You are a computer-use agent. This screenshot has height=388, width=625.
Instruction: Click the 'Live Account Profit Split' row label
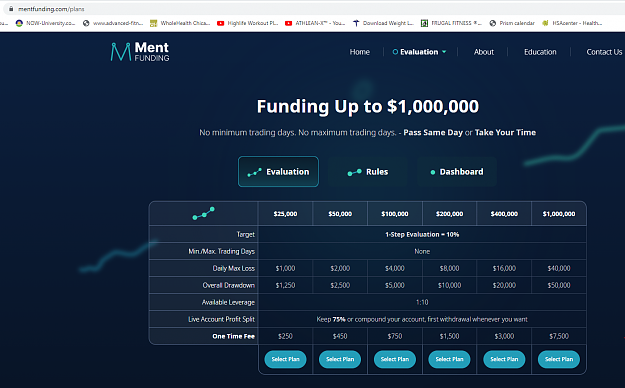221,319
